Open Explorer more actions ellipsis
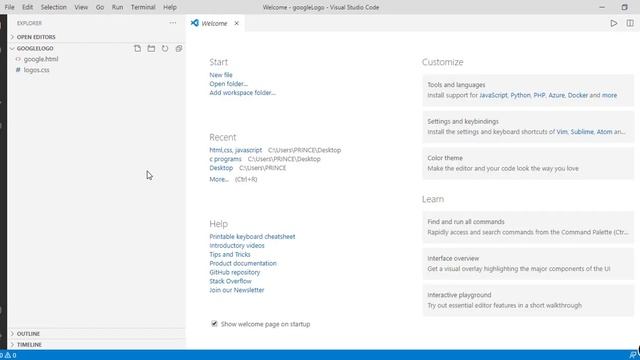Image resolution: width=640 pixels, height=360 pixels. 173,23
